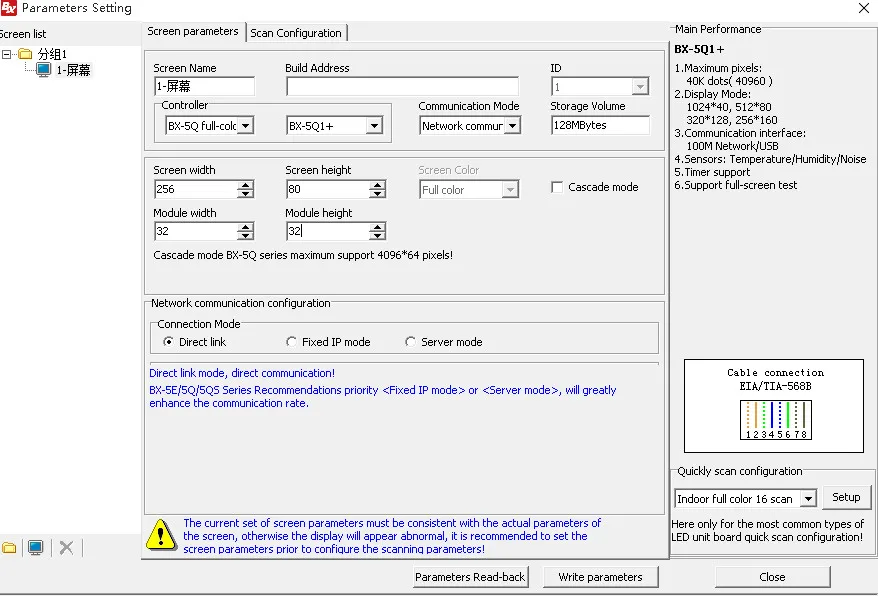Click the '100M Network/USB' text
878x596 pixels.
point(732,146)
